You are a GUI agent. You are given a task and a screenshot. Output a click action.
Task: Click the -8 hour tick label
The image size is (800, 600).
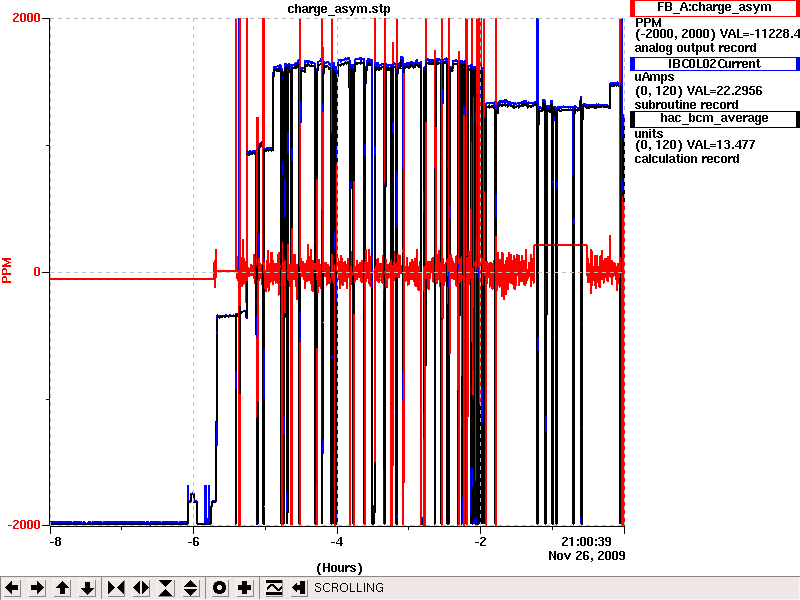(x=55, y=541)
